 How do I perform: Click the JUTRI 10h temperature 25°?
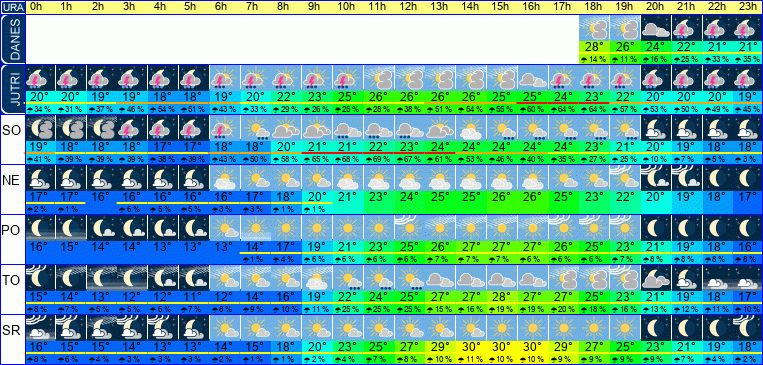[347, 97]
